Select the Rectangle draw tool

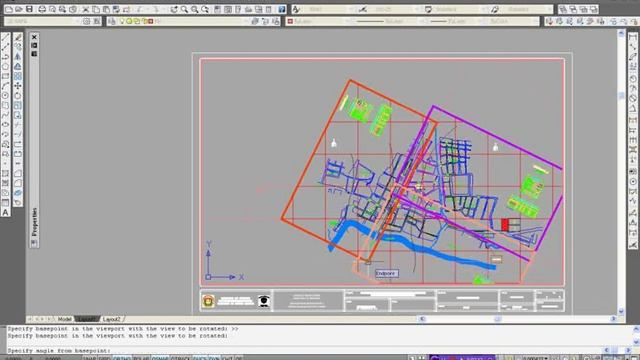click(x=5, y=76)
